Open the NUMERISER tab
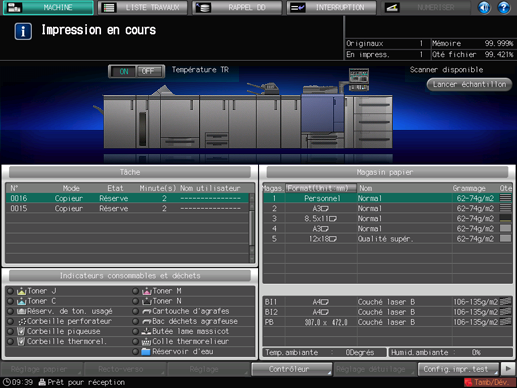The height and width of the screenshot is (388, 517). tap(426, 7)
